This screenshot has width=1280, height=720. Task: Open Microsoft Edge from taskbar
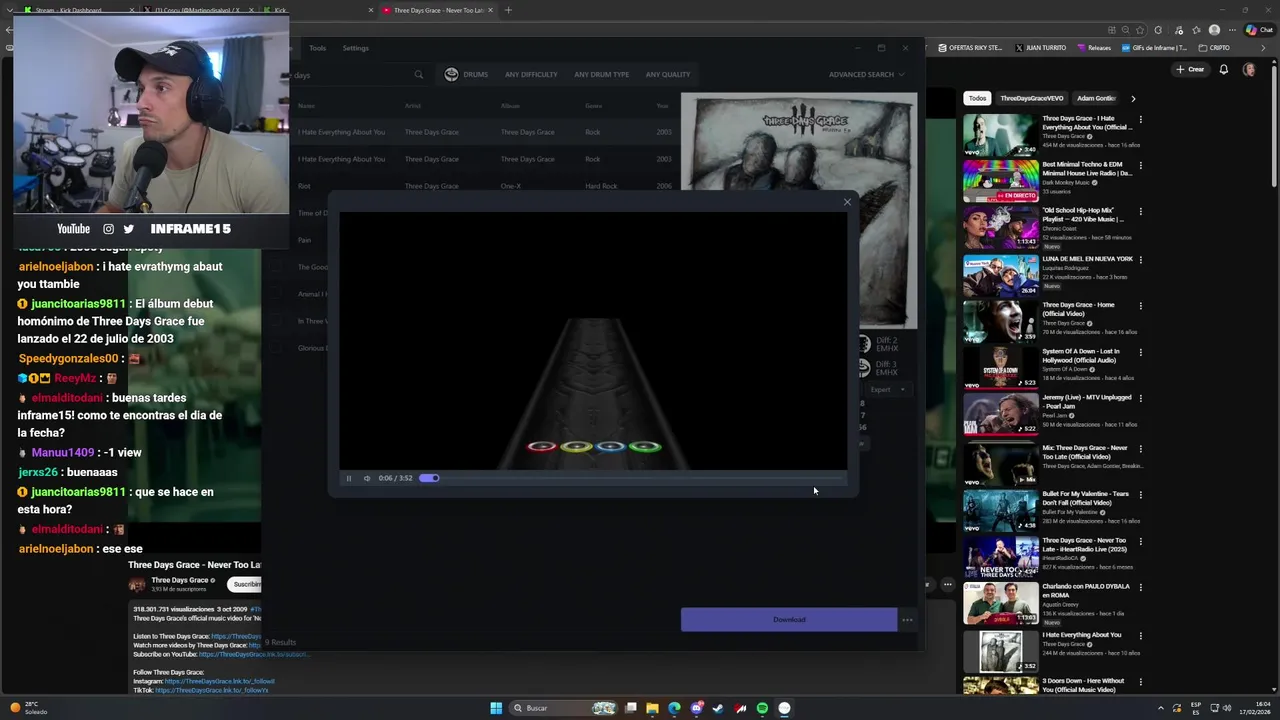pos(674,708)
